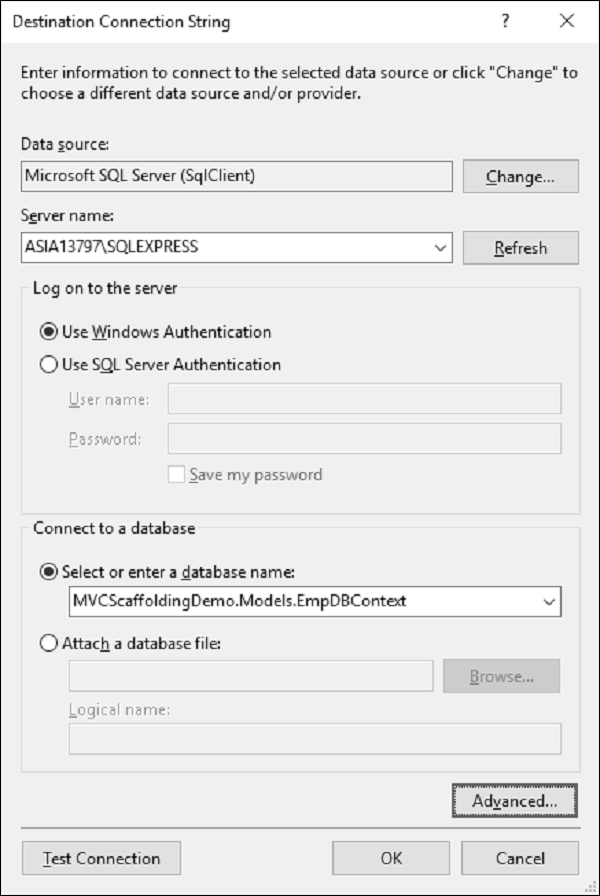The image size is (600, 896).
Task: Click the Change data source button
Action: click(x=520, y=177)
